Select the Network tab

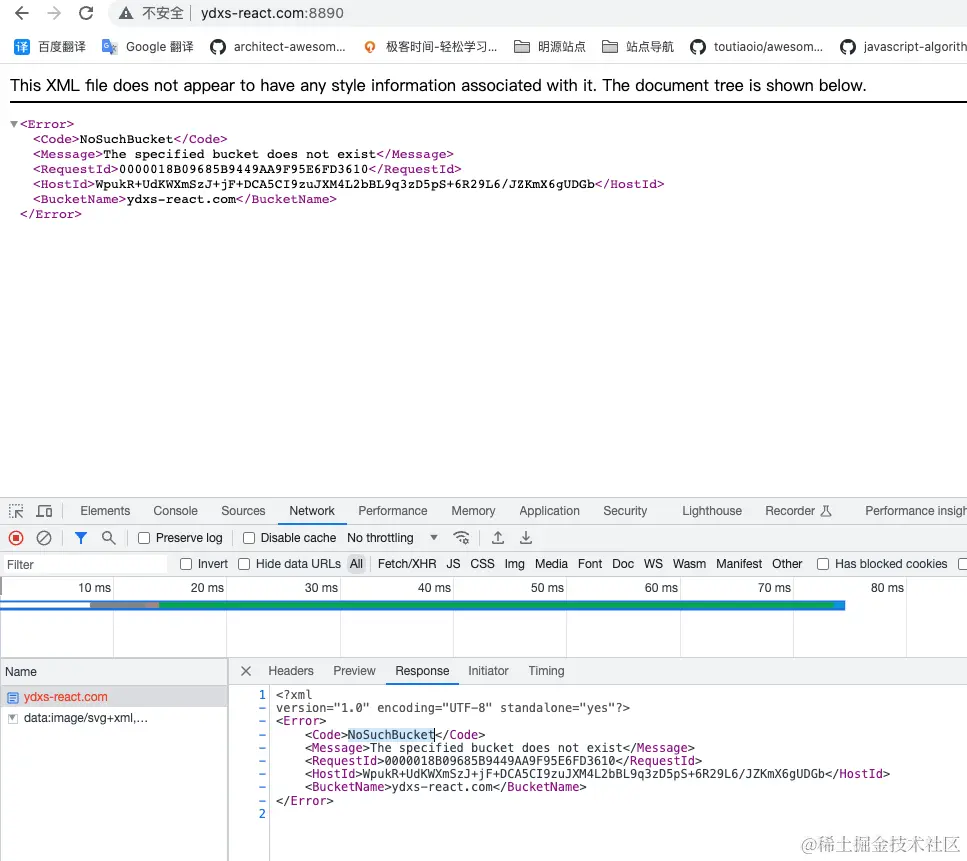[x=312, y=511]
